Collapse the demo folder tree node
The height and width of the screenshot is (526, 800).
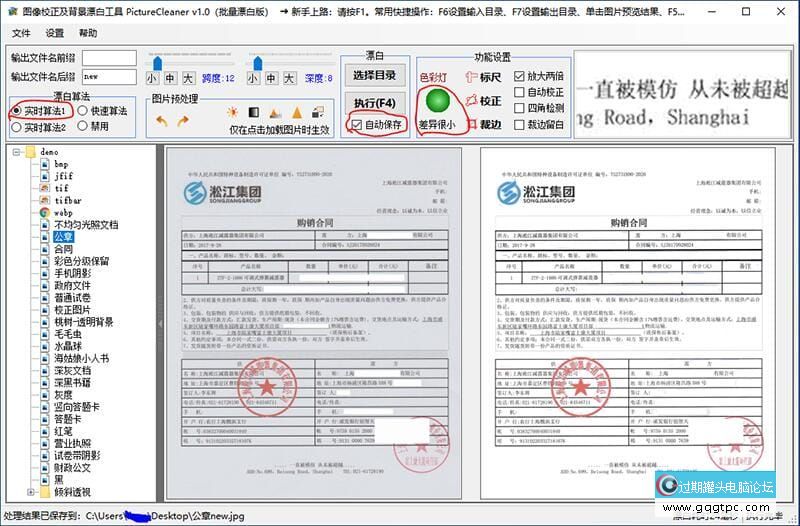(16, 152)
